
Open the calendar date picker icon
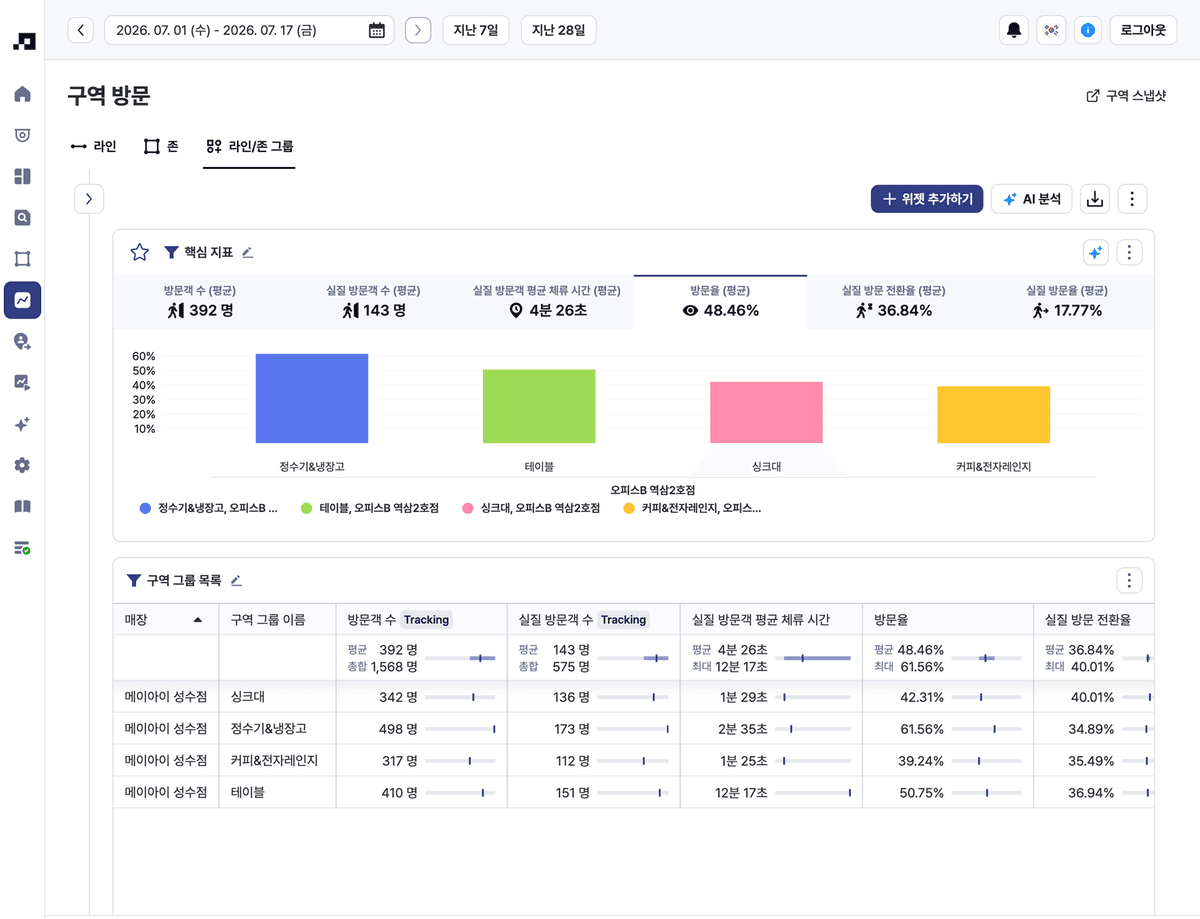coord(377,30)
